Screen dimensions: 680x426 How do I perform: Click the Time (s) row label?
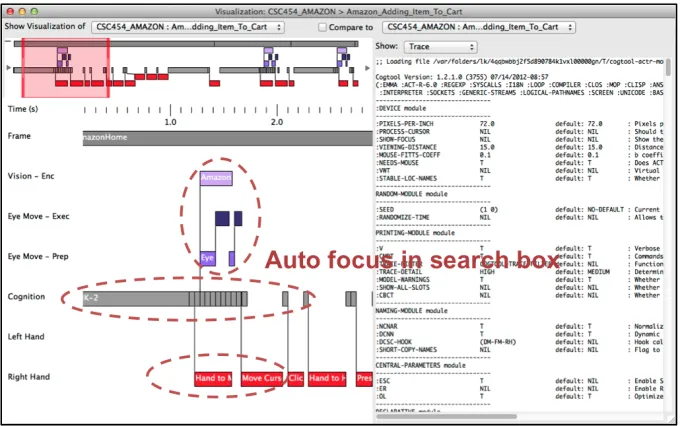click(x=23, y=109)
